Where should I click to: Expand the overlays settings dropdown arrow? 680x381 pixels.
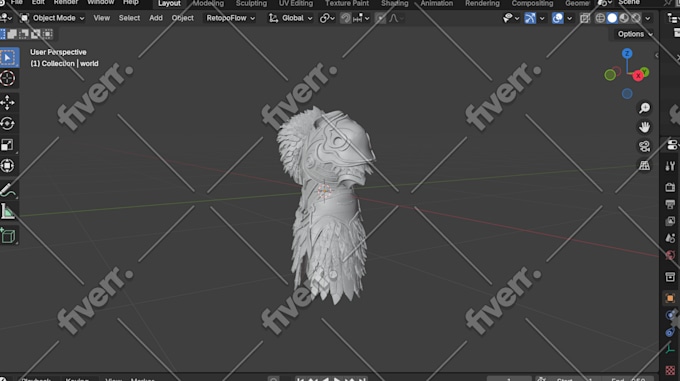click(570, 18)
